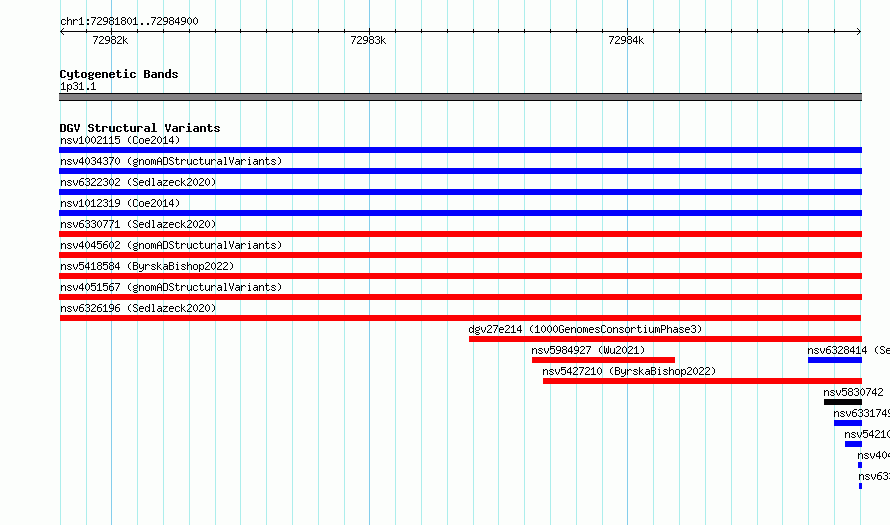Click the blue bar under the nsv633174 label
Image resolution: width=890 pixels, height=525 pixels.
pos(848,423)
